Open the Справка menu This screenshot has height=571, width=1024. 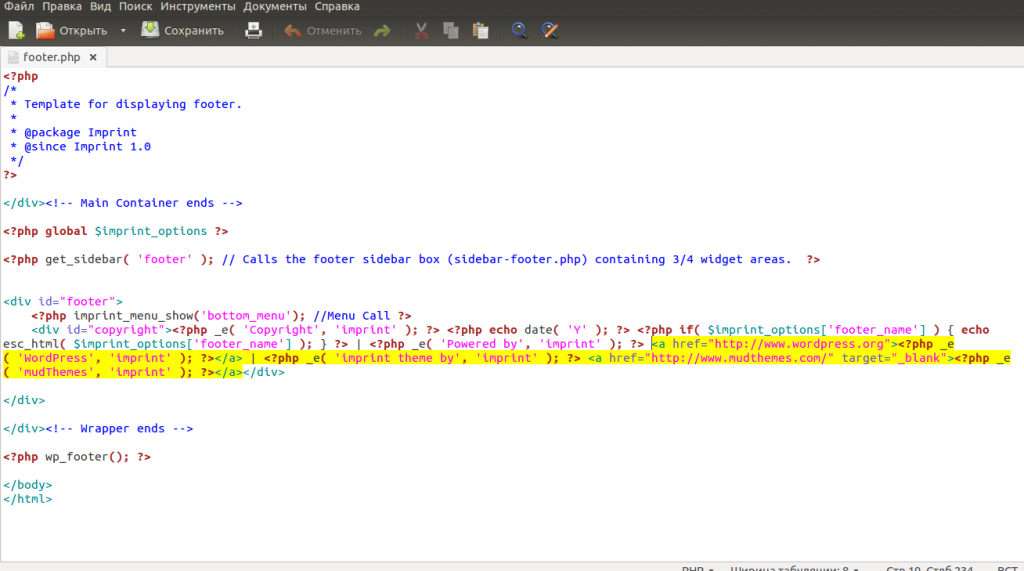[x=337, y=6]
